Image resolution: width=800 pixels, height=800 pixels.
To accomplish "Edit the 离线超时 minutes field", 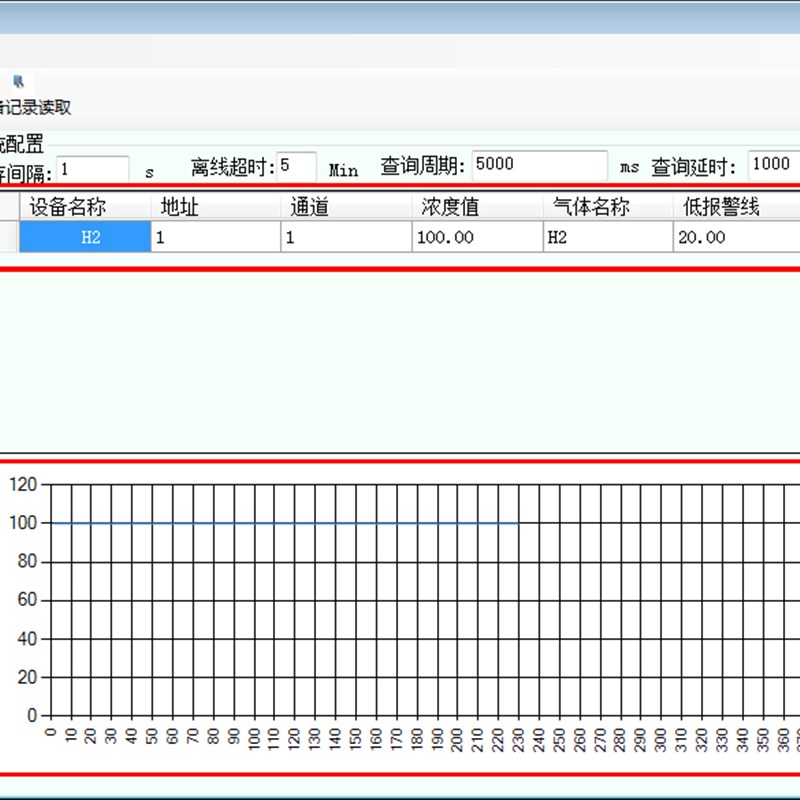I will coord(296,166).
